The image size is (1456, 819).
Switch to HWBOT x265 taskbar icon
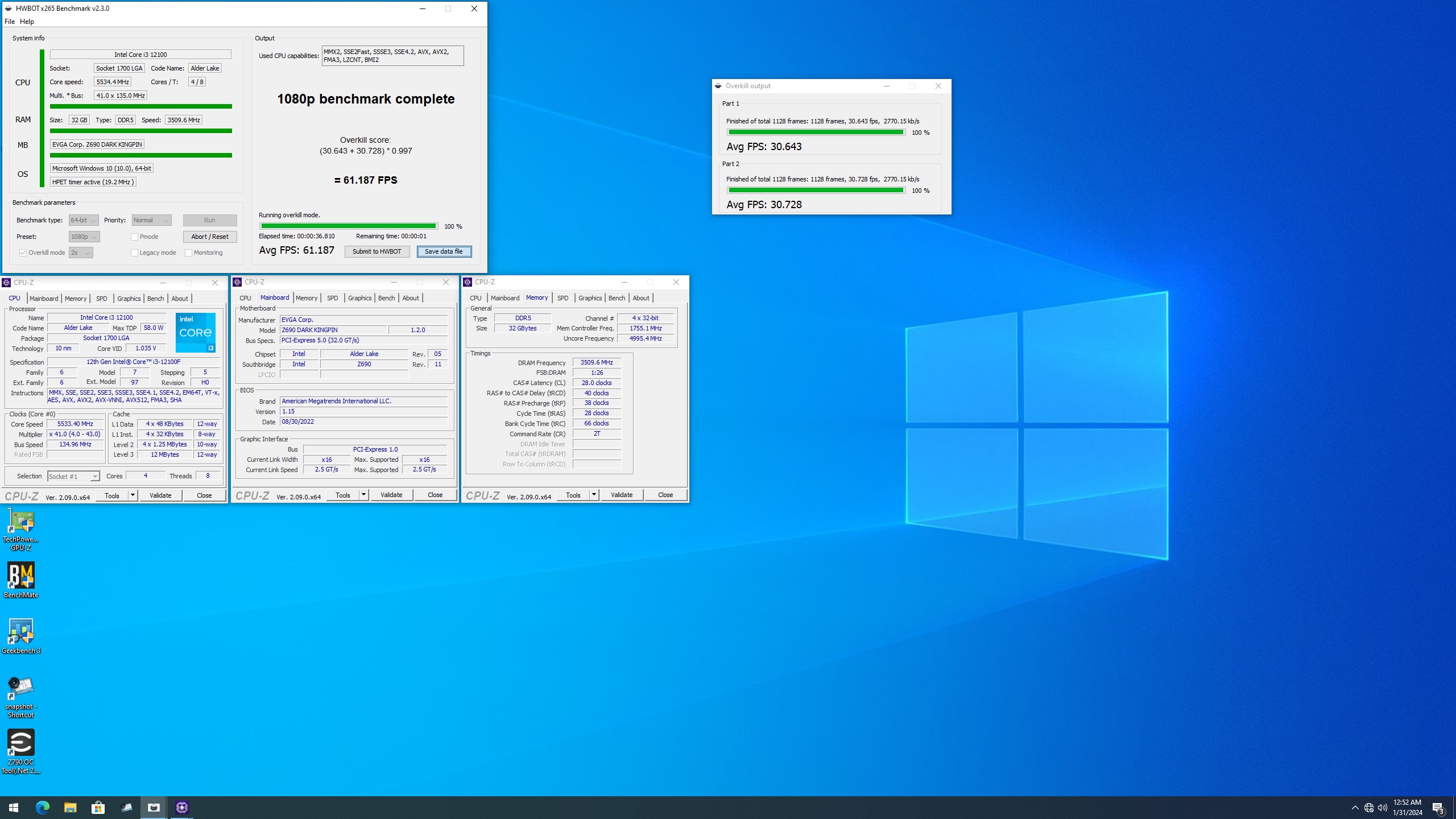[154, 807]
